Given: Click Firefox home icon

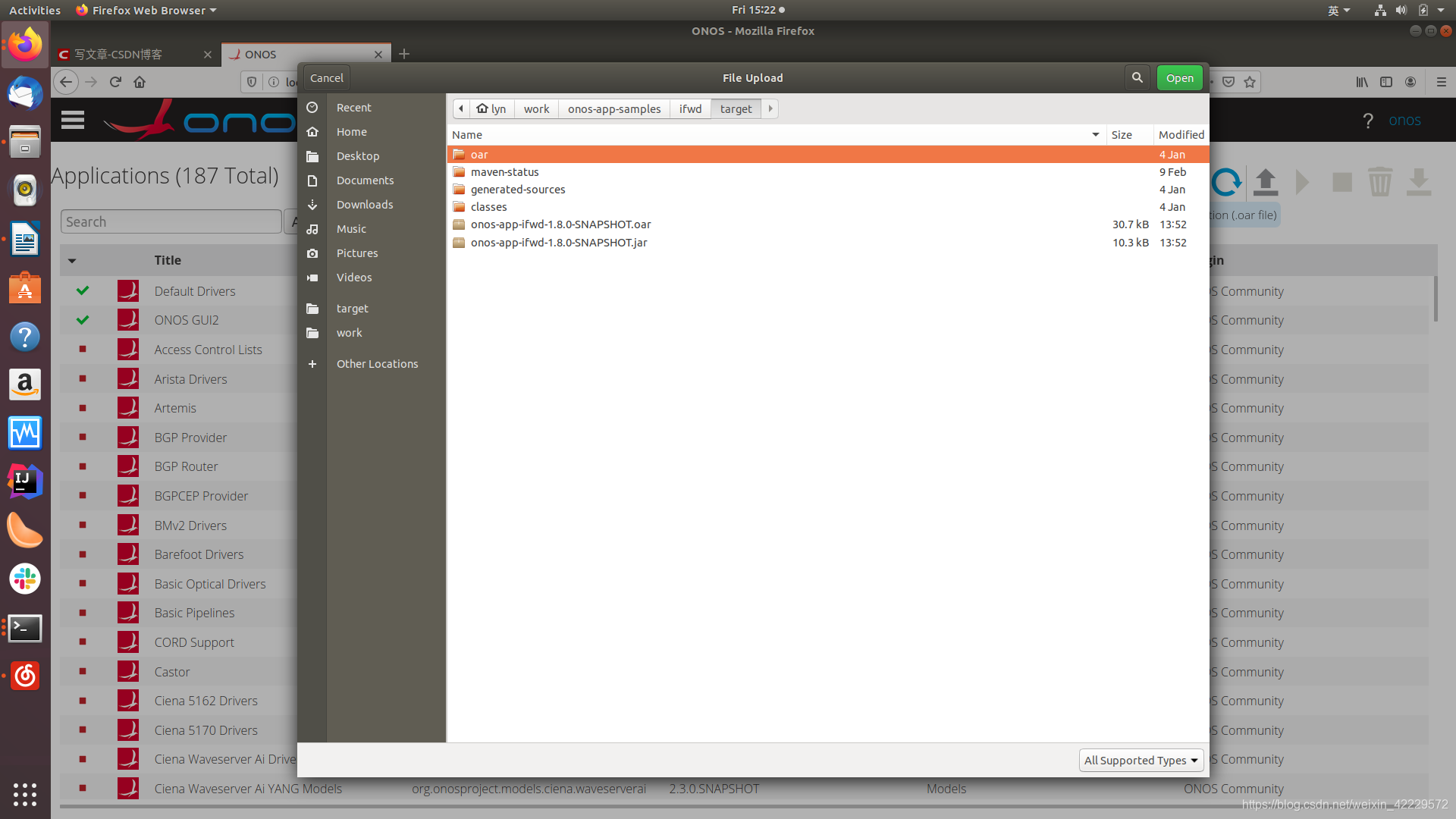Looking at the screenshot, I should coord(140,82).
